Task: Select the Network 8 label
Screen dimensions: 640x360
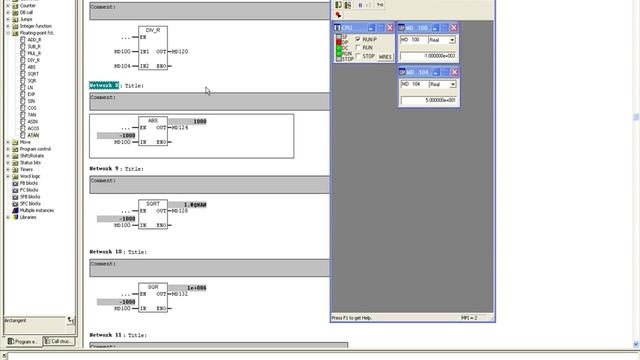Action: pyautogui.click(x=104, y=85)
